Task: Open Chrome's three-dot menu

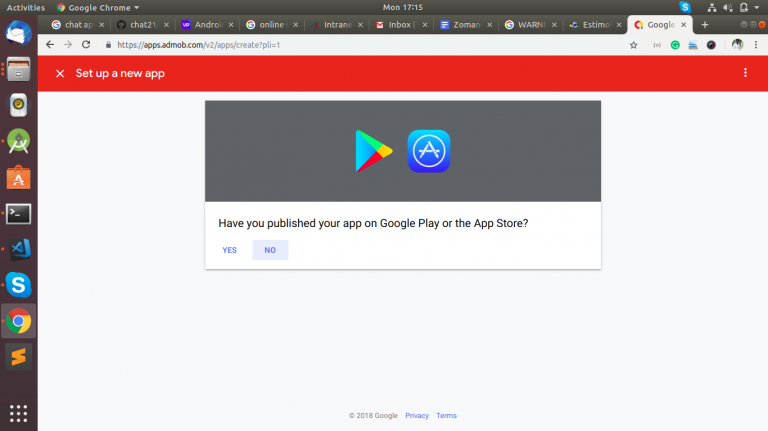Action: click(x=756, y=45)
